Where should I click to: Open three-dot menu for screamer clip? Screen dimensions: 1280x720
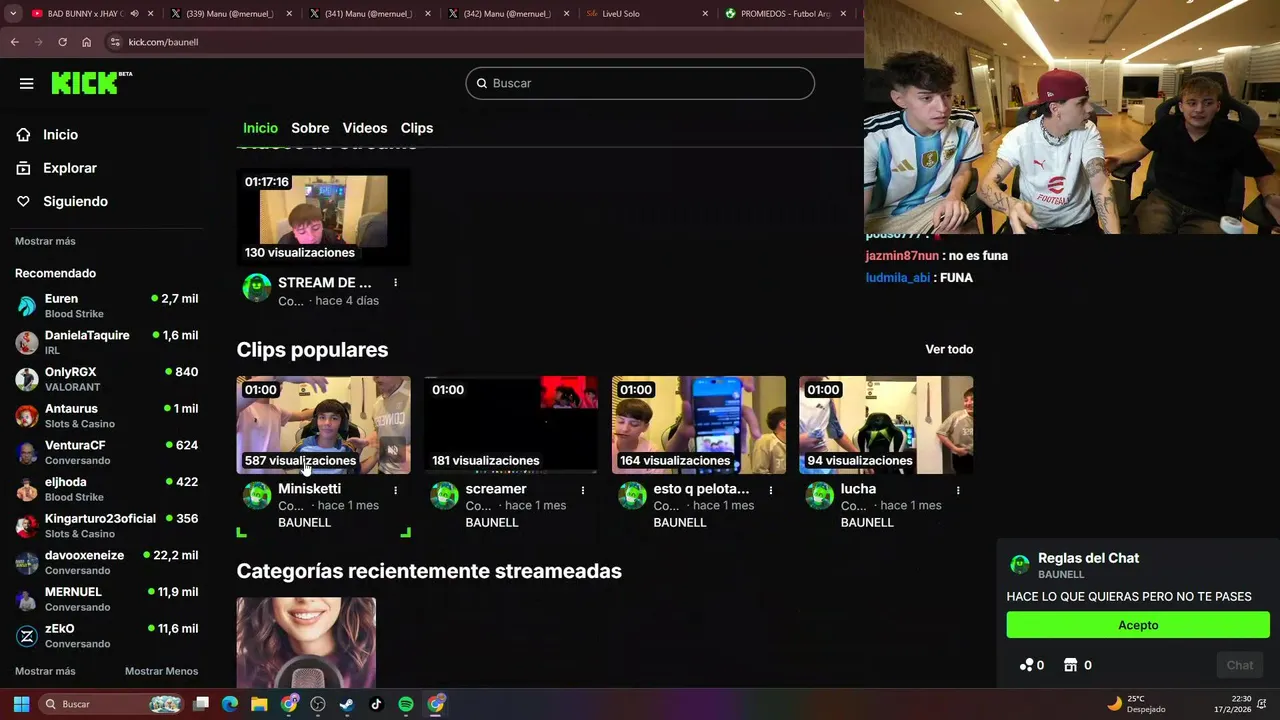[583, 490]
